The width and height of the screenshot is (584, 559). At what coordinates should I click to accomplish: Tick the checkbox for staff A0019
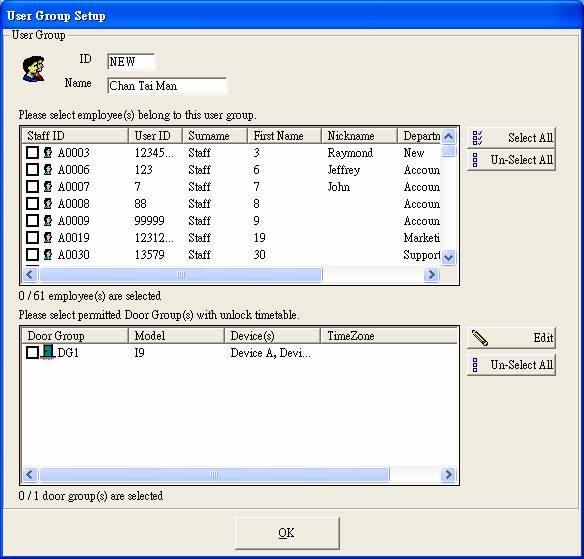32,237
